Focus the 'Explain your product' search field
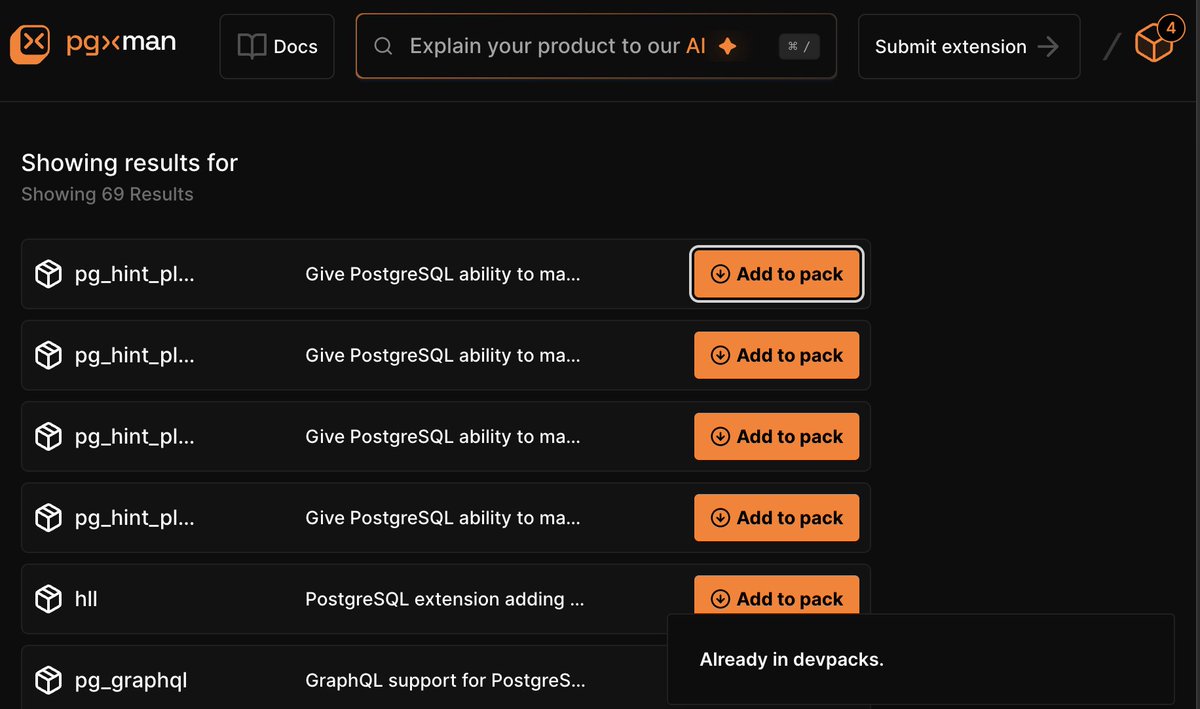Screen dimensions: 1200x709 596,46
